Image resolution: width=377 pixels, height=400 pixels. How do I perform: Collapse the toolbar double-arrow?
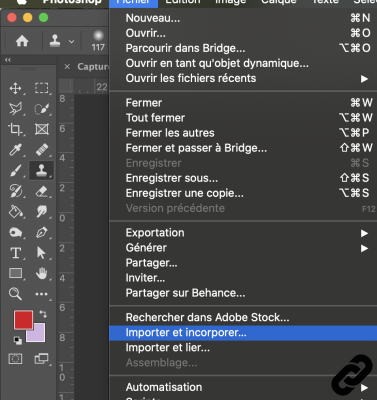click(x=8, y=60)
